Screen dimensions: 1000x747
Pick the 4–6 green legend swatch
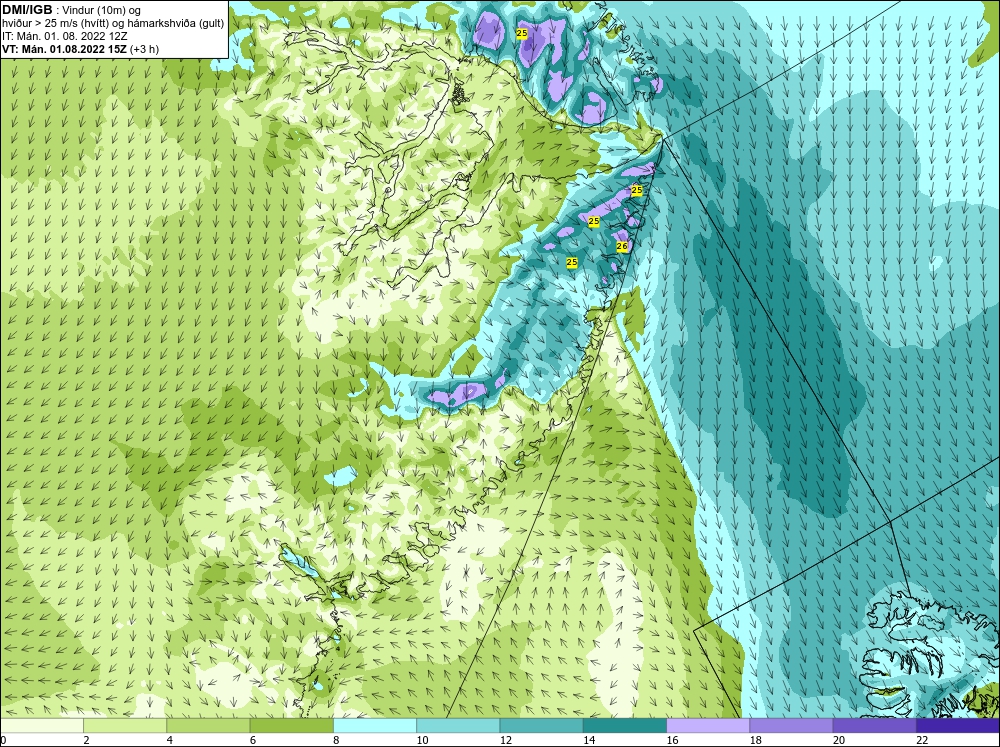pyautogui.click(x=208, y=725)
